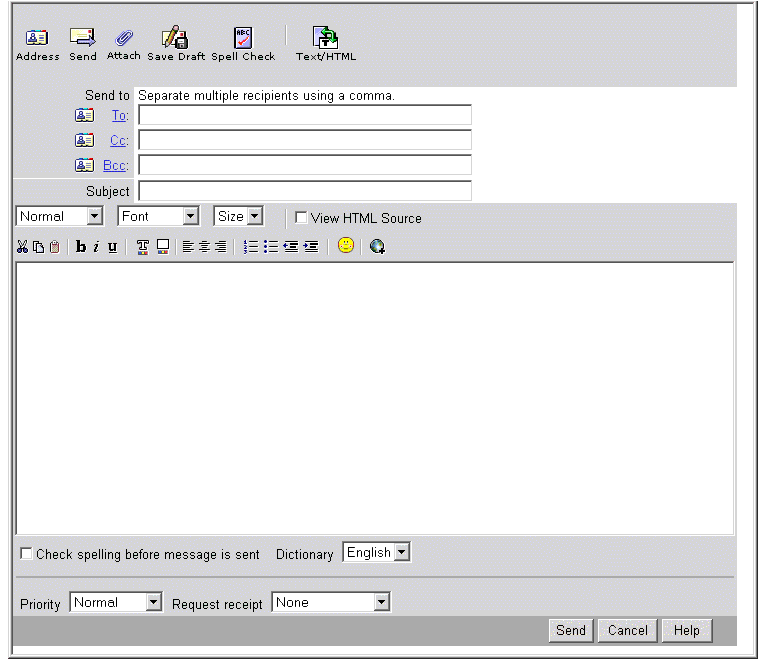The image size is (769, 660).
Task: Click inside the message body area
Action: [375, 398]
